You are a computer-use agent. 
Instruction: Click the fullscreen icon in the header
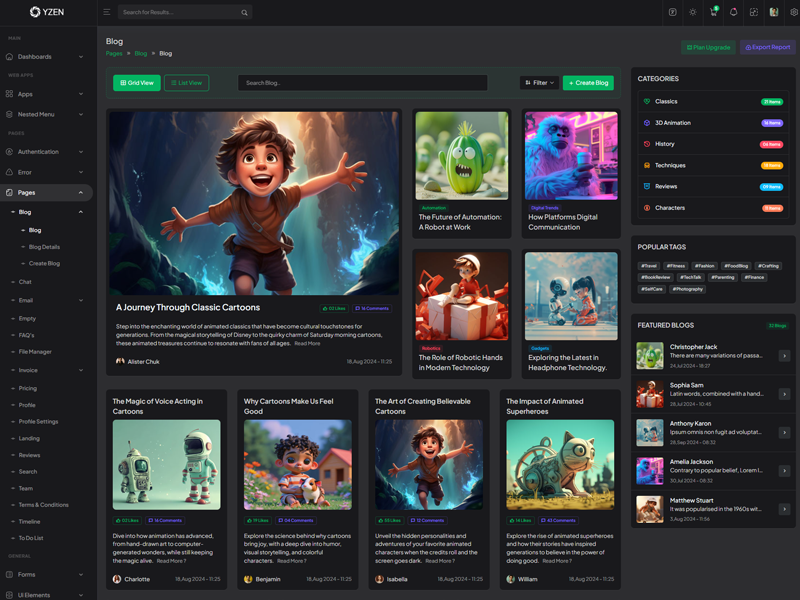753,12
